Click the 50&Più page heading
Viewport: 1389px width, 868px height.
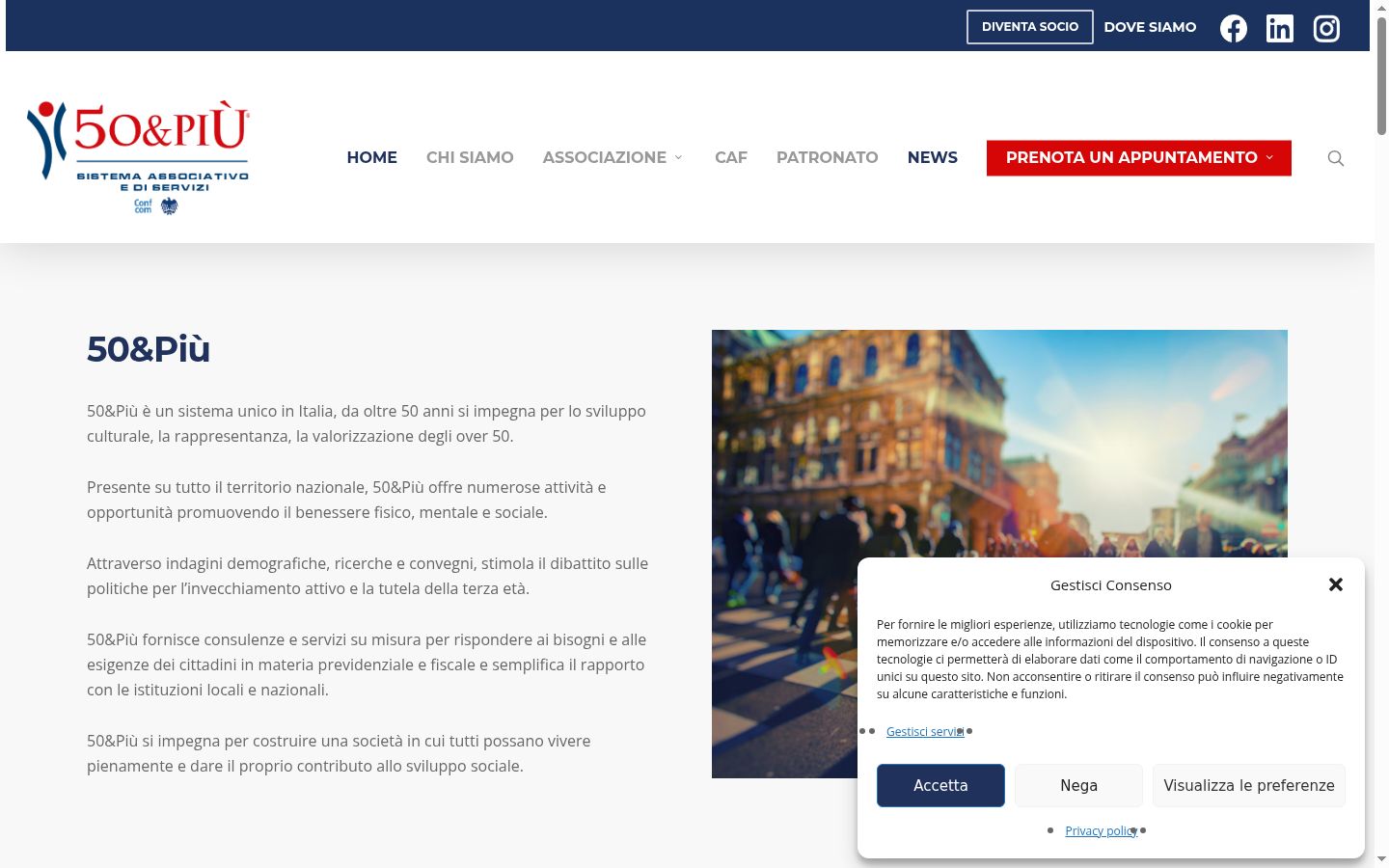click(x=149, y=349)
